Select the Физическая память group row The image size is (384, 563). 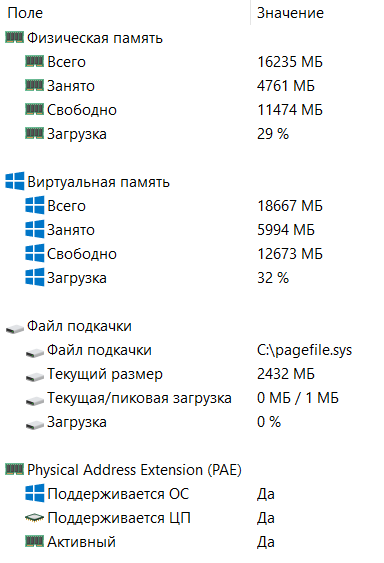(192, 38)
